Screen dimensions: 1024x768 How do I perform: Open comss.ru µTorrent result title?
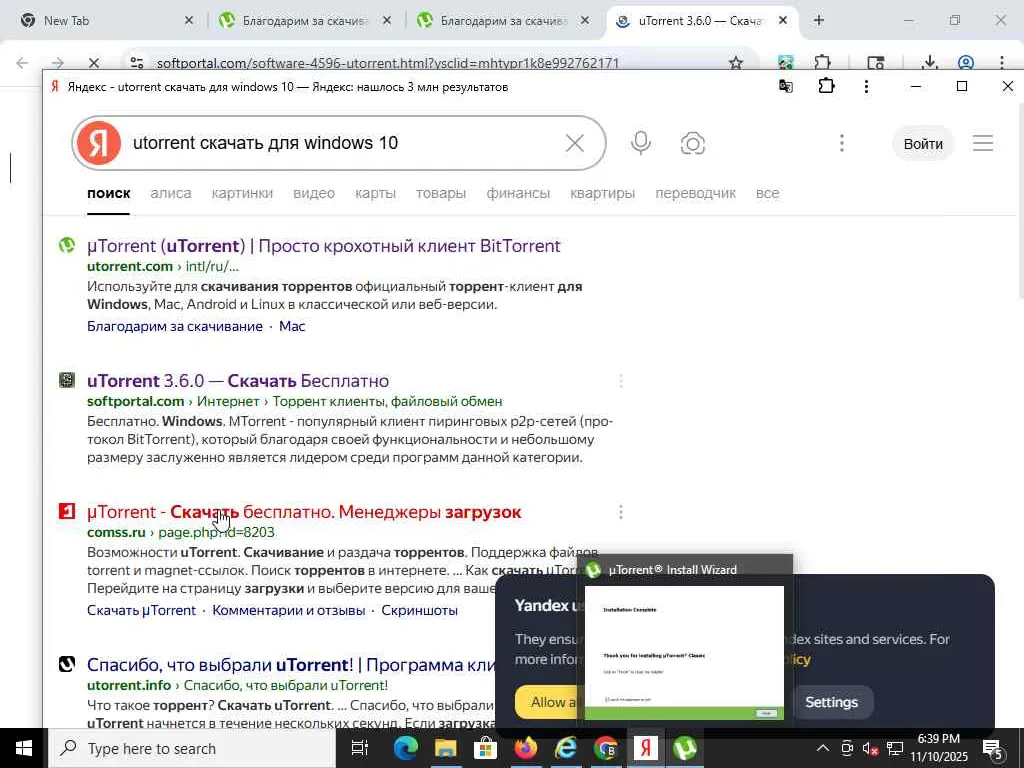pos(304,512)
